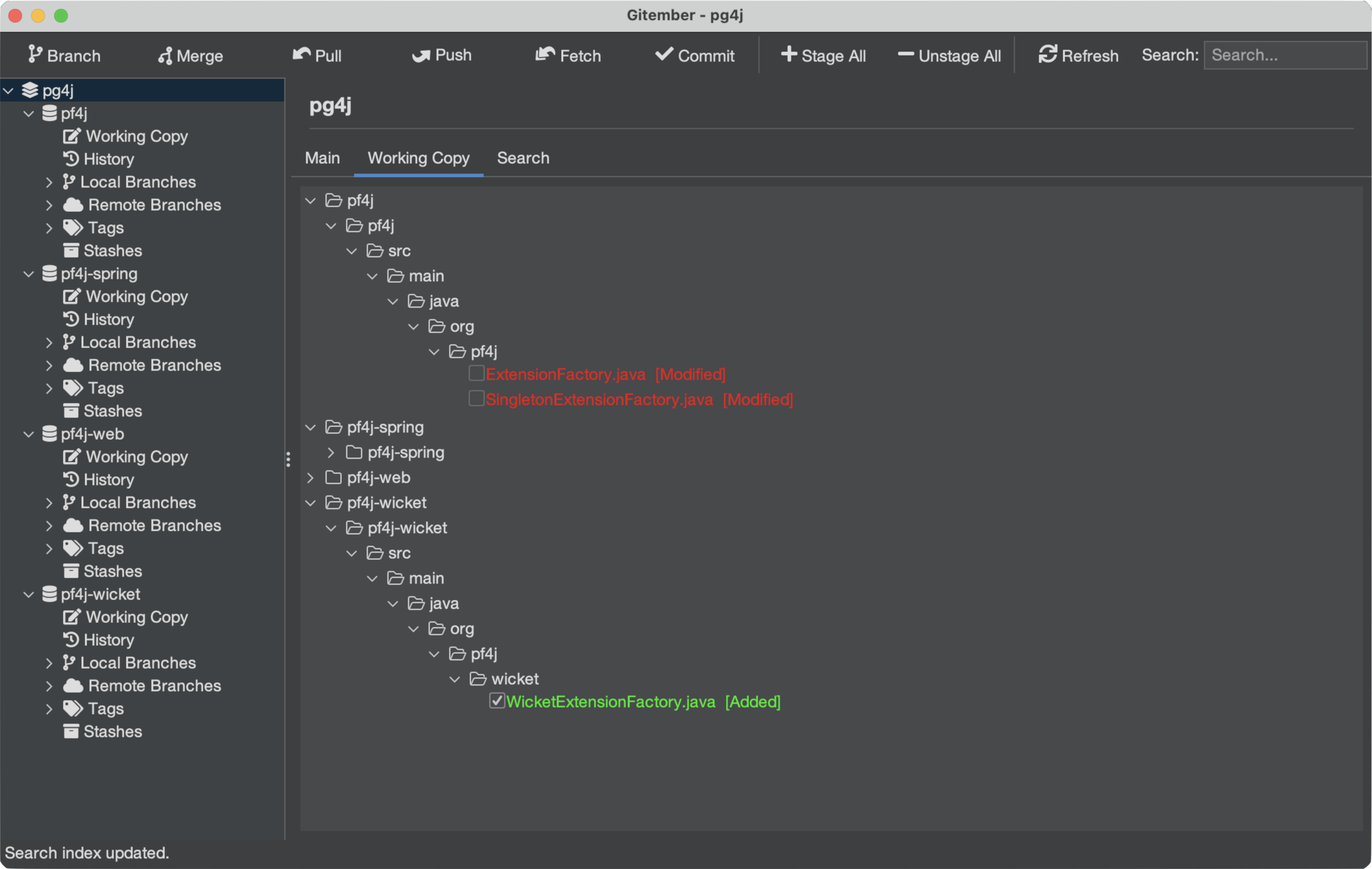Click History clock icon under pf4j
The height and width of the screenshot is (869, 1372).
[71, 159]
